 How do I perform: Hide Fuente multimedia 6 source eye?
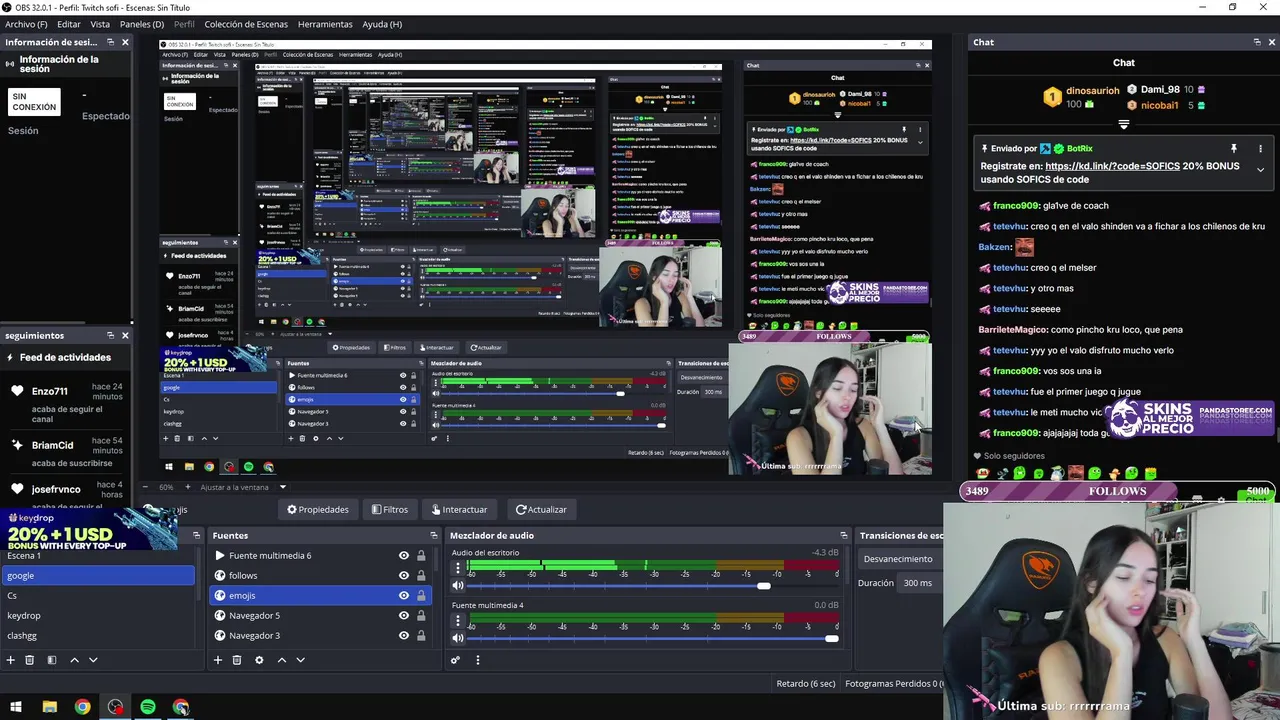tap(404, 556)
